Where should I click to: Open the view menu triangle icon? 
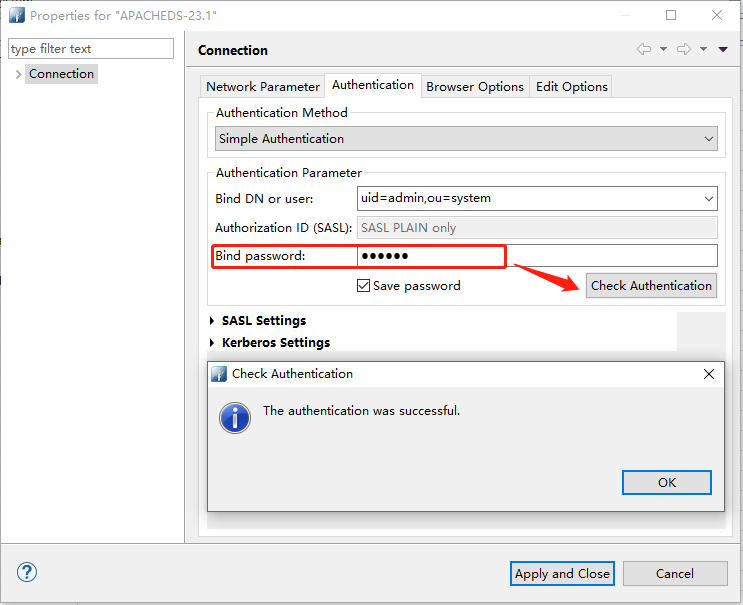click(723, 49)
